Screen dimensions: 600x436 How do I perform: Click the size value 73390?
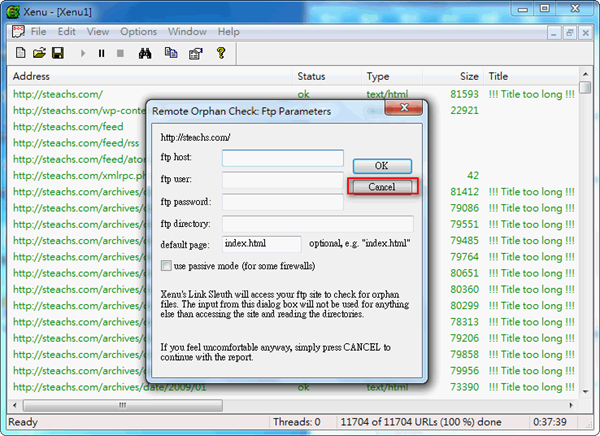point(464,387)
